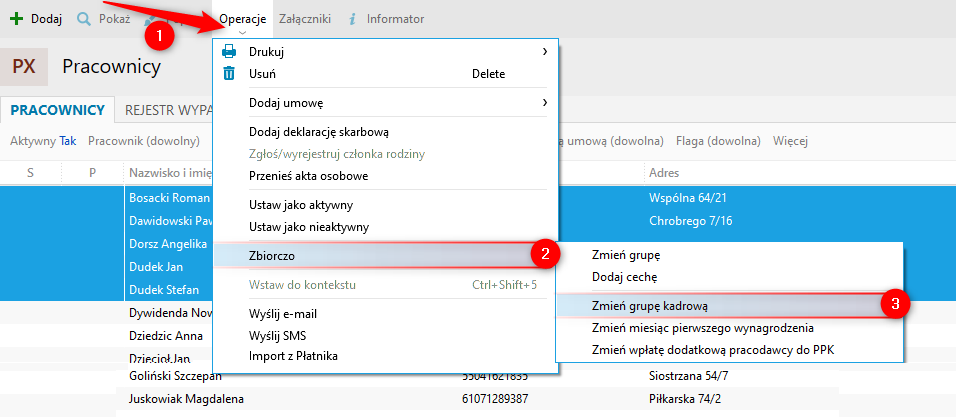This screenshot has height=417, width=956.
Task: Click the Informator info icon
Action: (x=352, y=19)
